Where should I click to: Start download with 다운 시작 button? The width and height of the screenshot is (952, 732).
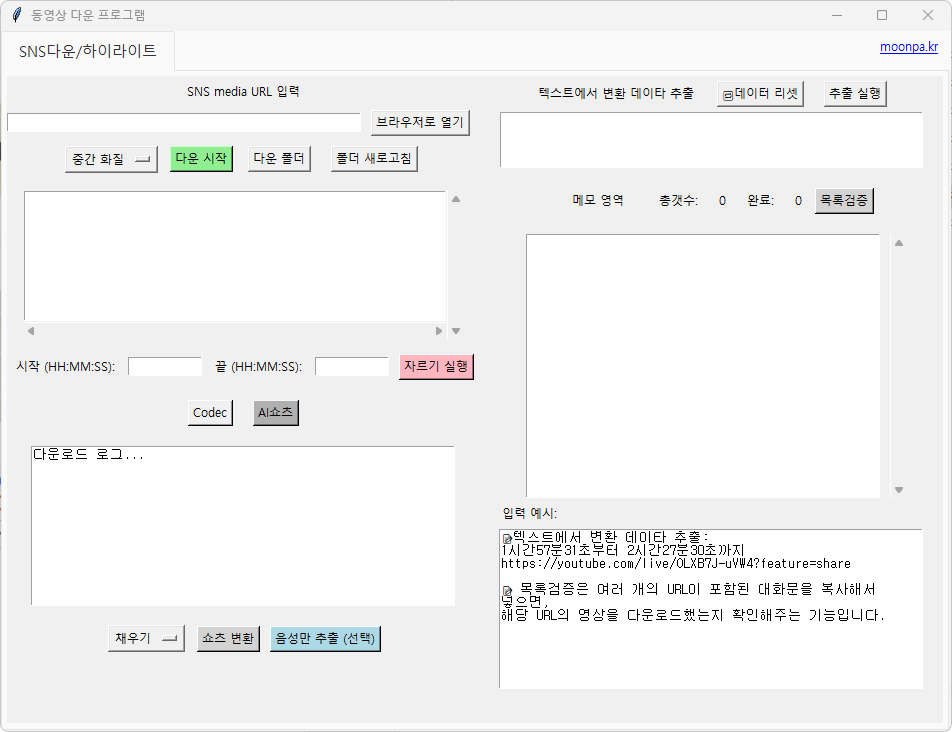tap(201, 158)
